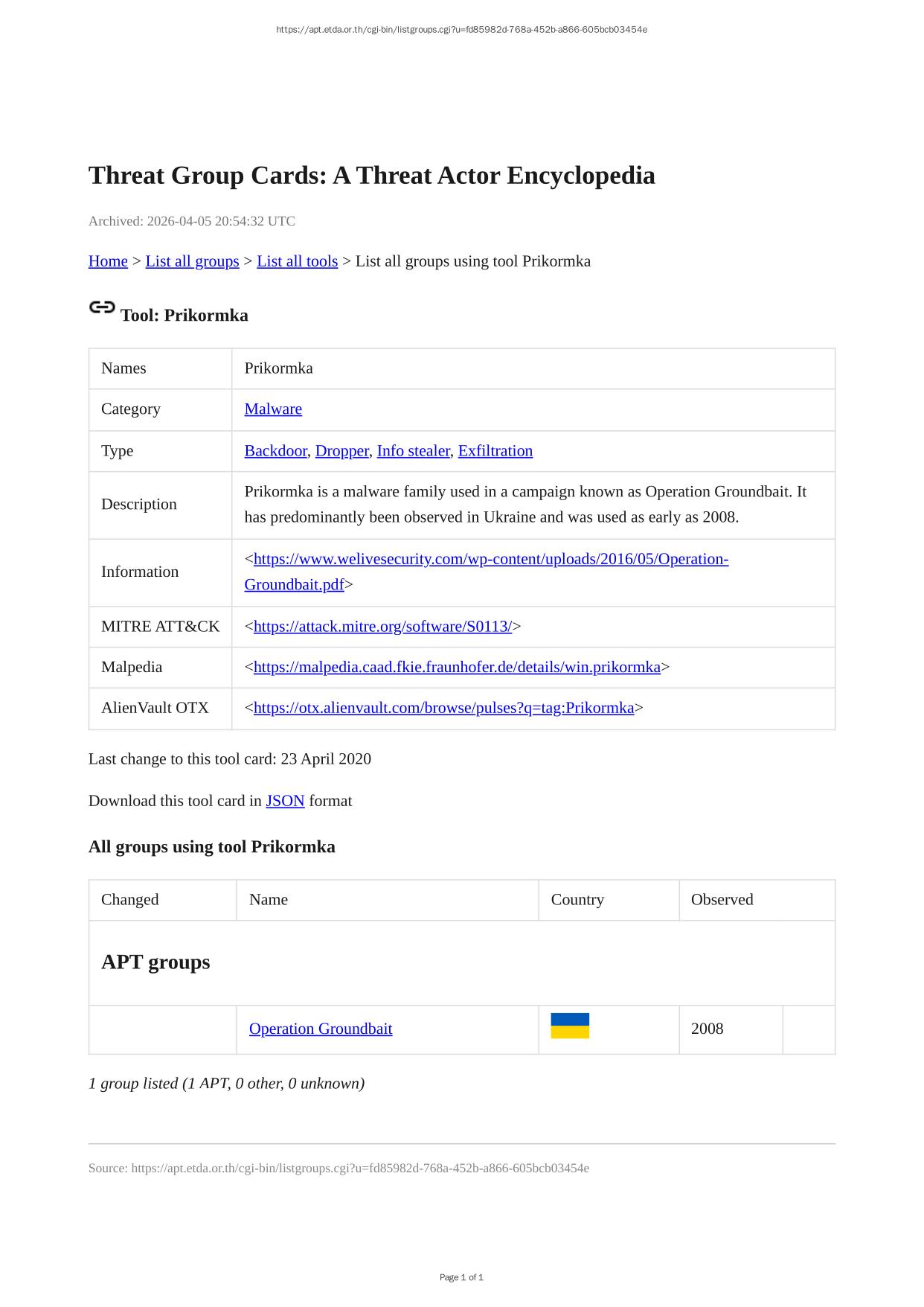Click the Name column header
924x1307 pixels.
coord(269,900)
